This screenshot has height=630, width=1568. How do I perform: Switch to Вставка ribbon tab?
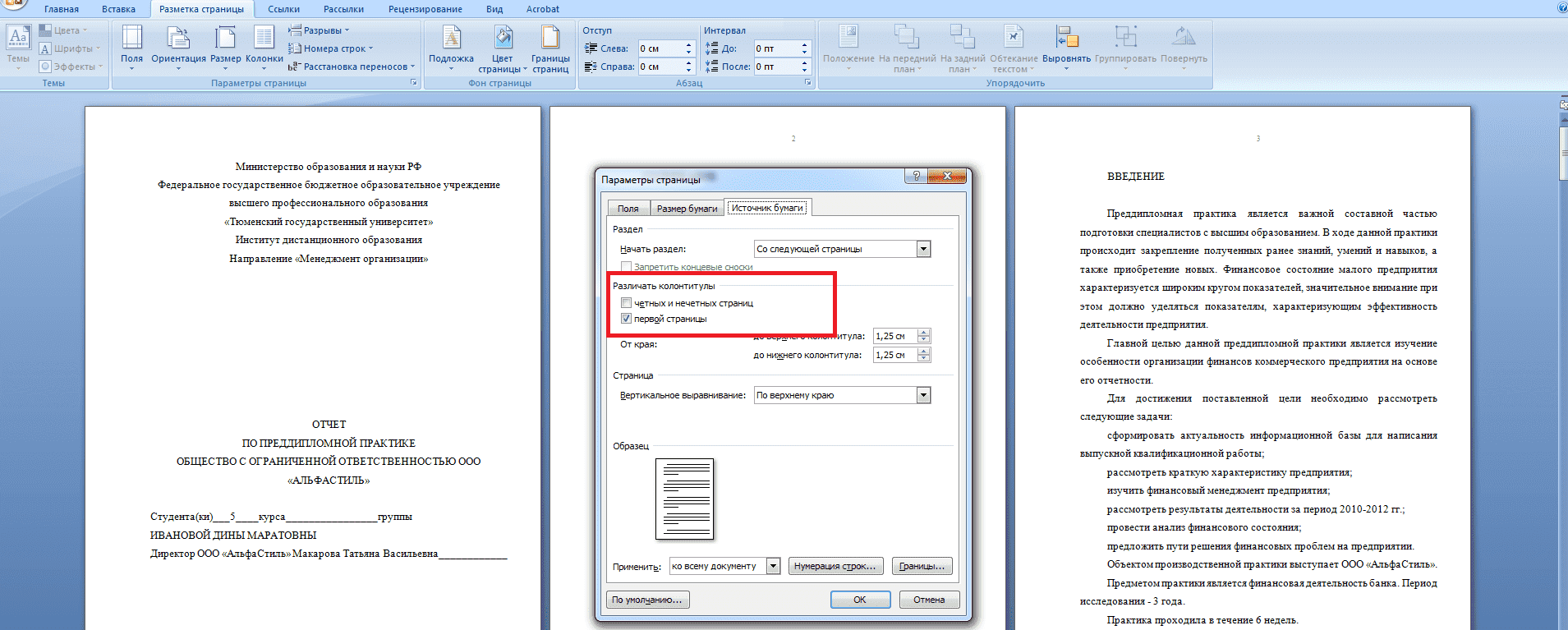coord(119,9)
